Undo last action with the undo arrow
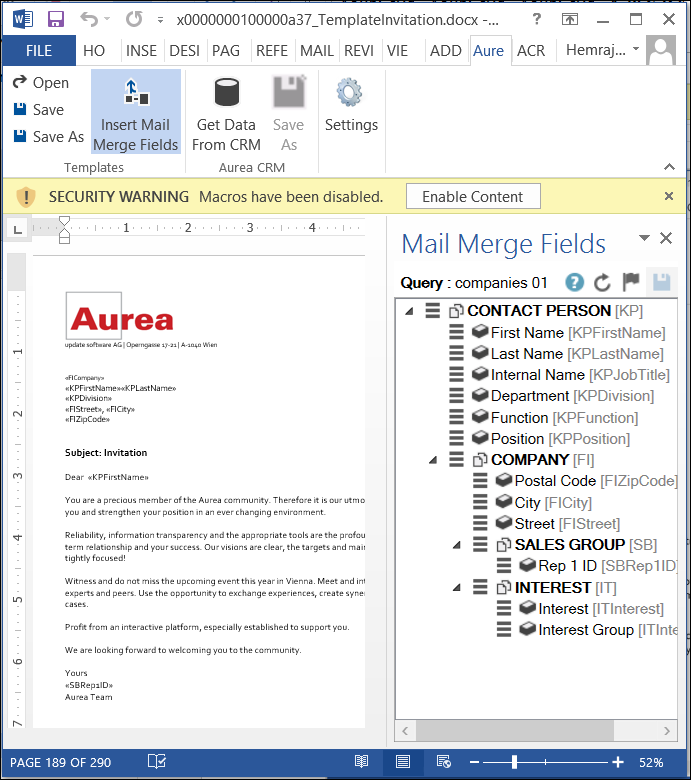This screenshot has width=691, height=780. pos(89,19)
